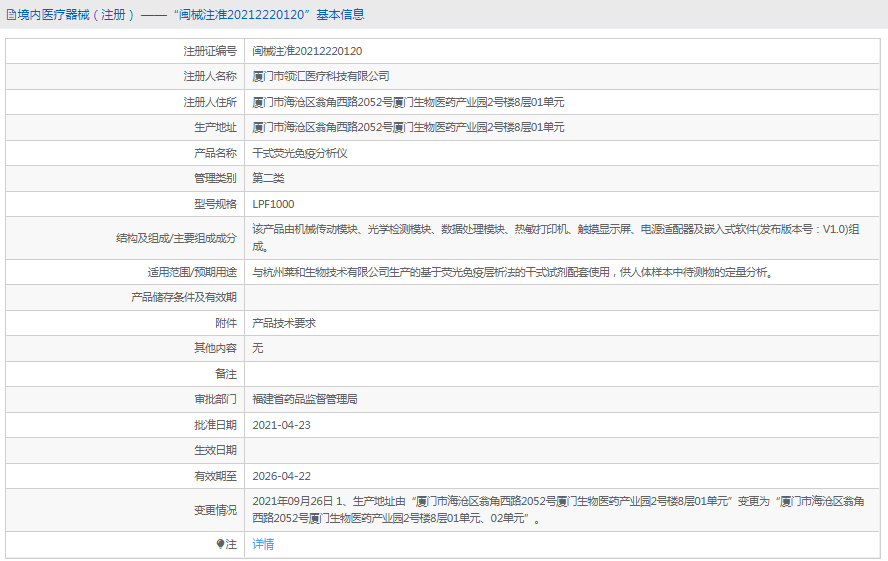Image resolution: width=888 pixels, height=561 pixels.
Task: Click the 产品名称 label
Action: (215, 153)
